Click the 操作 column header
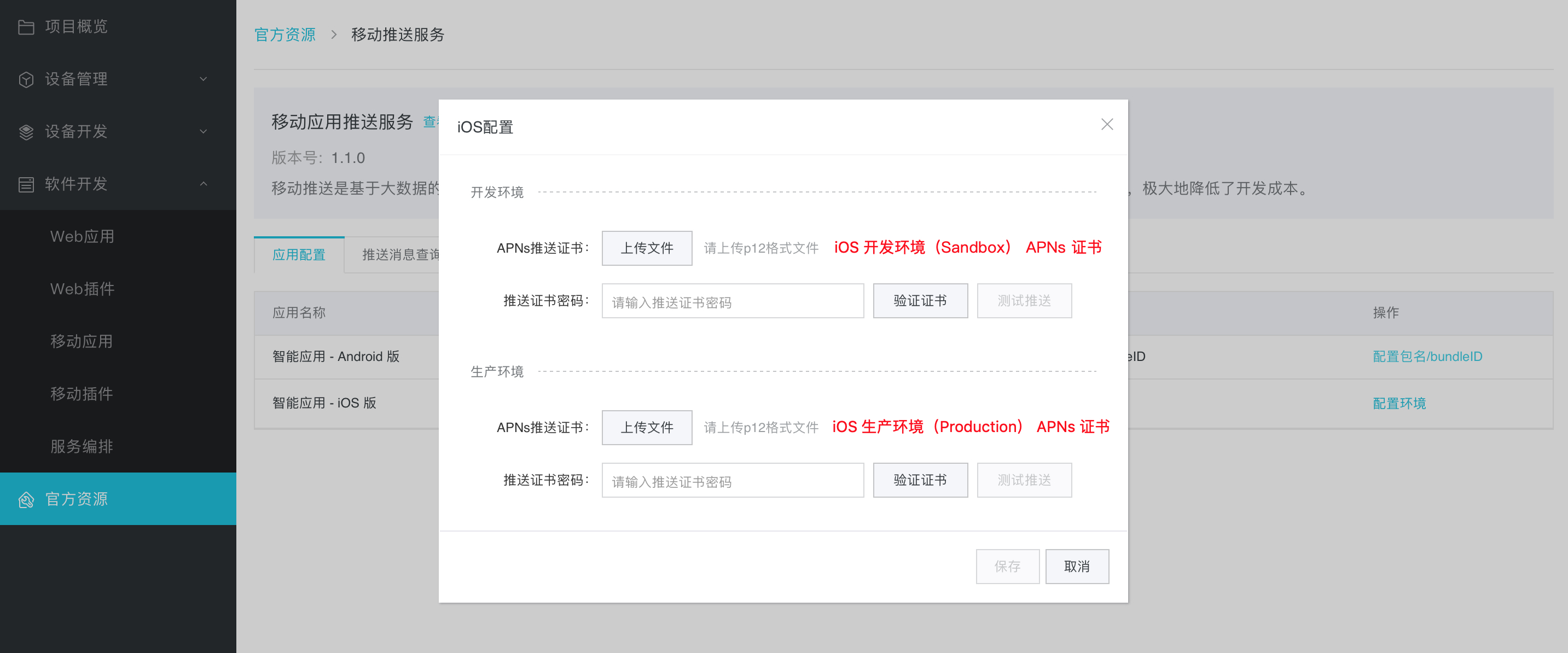This screenshot has width=1568, height=653. pyautogui.click(x=1385, y=313)
